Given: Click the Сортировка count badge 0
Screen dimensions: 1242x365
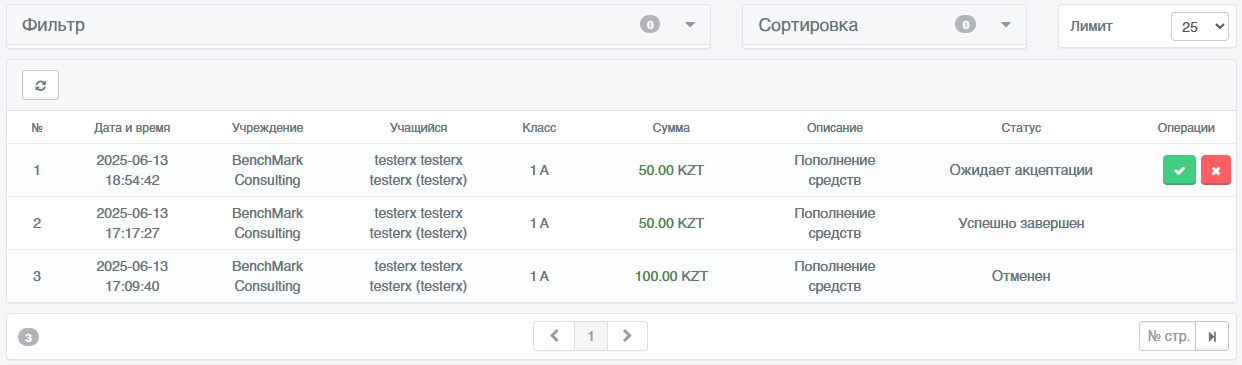Looking at the screenshot, I should coord(965,25).
